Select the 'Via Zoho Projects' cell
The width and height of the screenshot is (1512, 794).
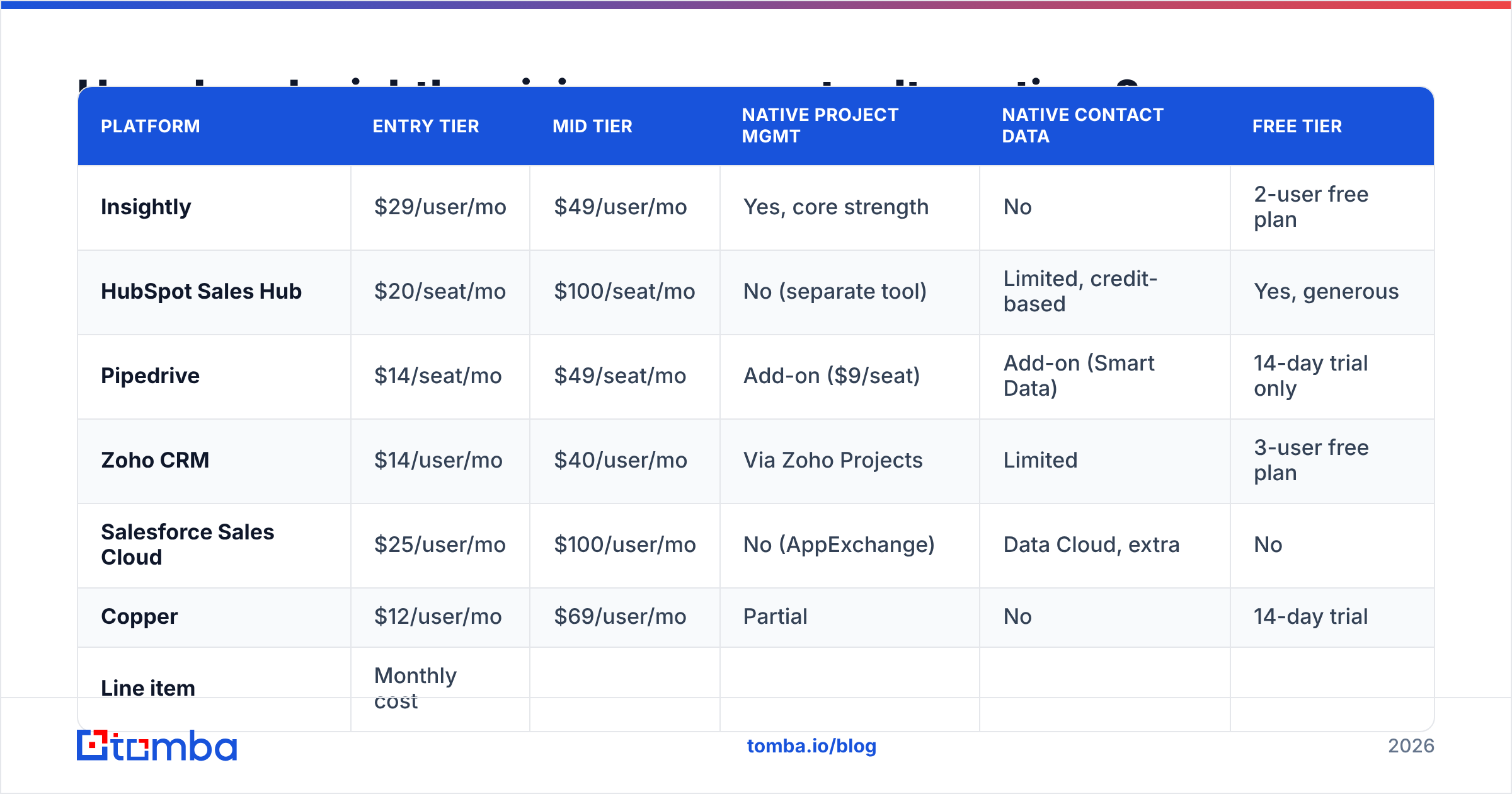tap(833, 460)
